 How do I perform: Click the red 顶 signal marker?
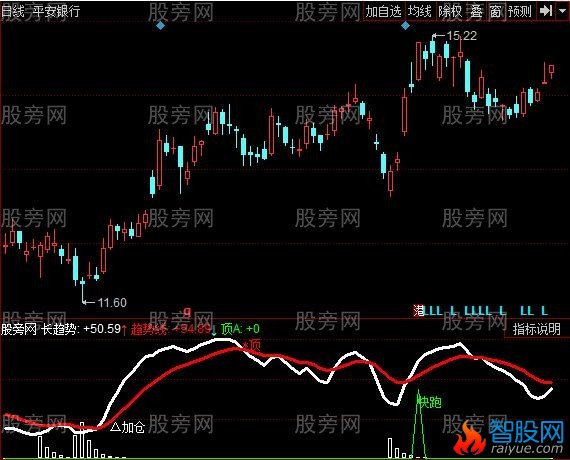click(x=252, y=345)
